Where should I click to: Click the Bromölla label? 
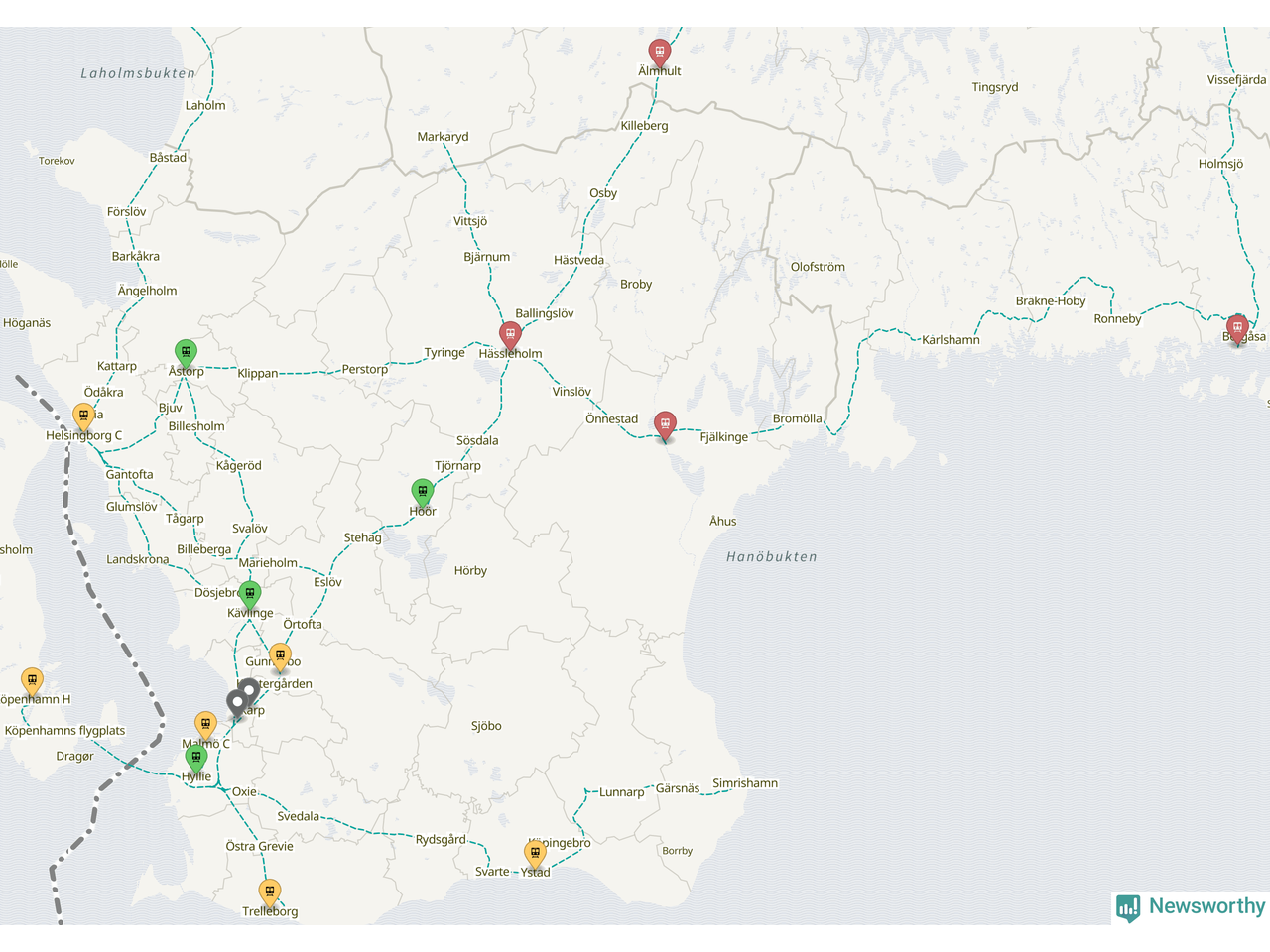798,418
